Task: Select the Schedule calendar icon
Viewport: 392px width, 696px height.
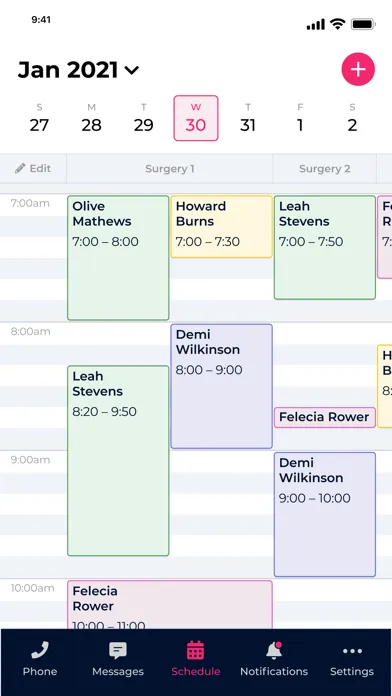Action: pos(195,650)
